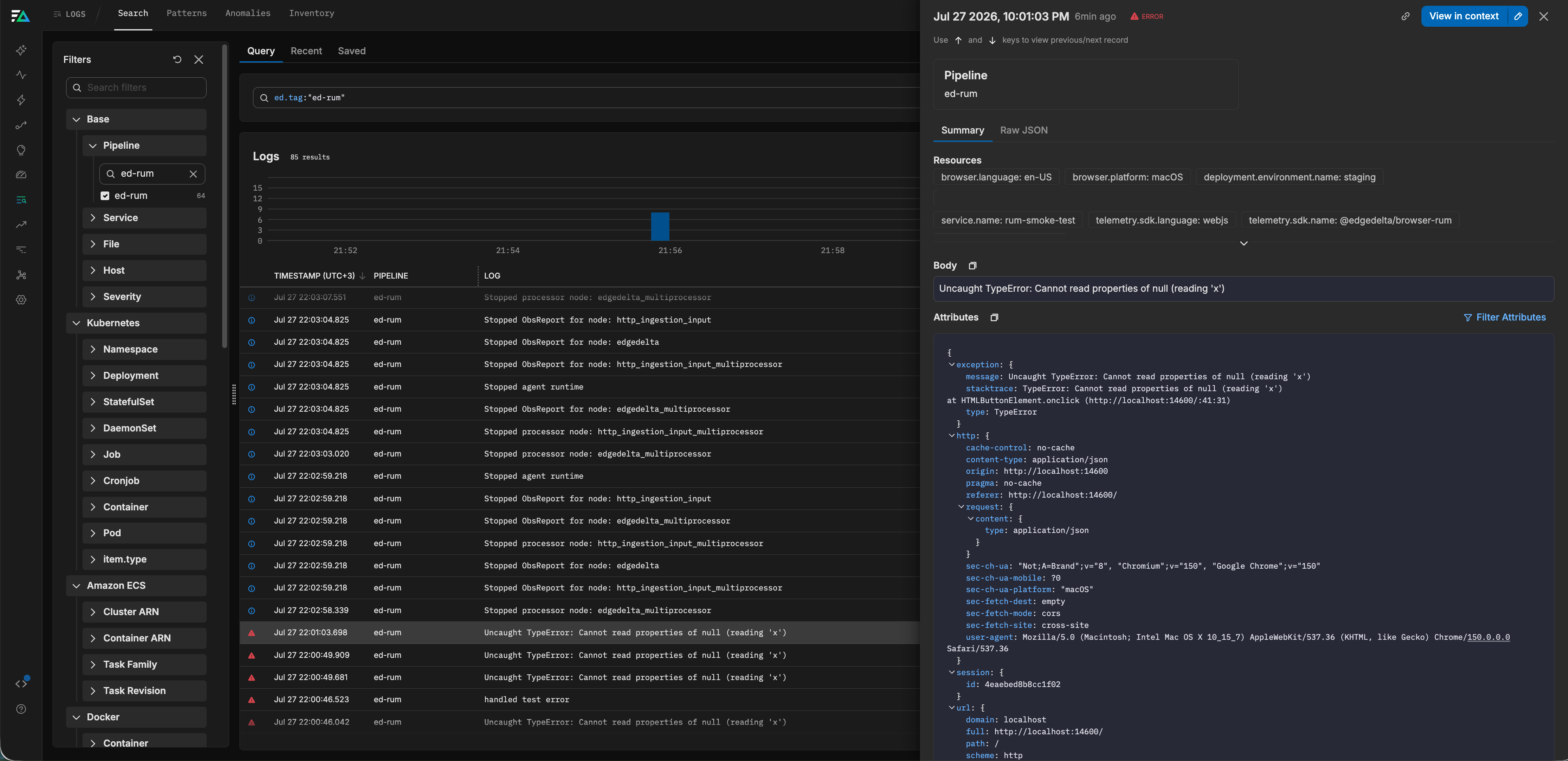Click the code brackets icon in sidebar

[21, 684]
